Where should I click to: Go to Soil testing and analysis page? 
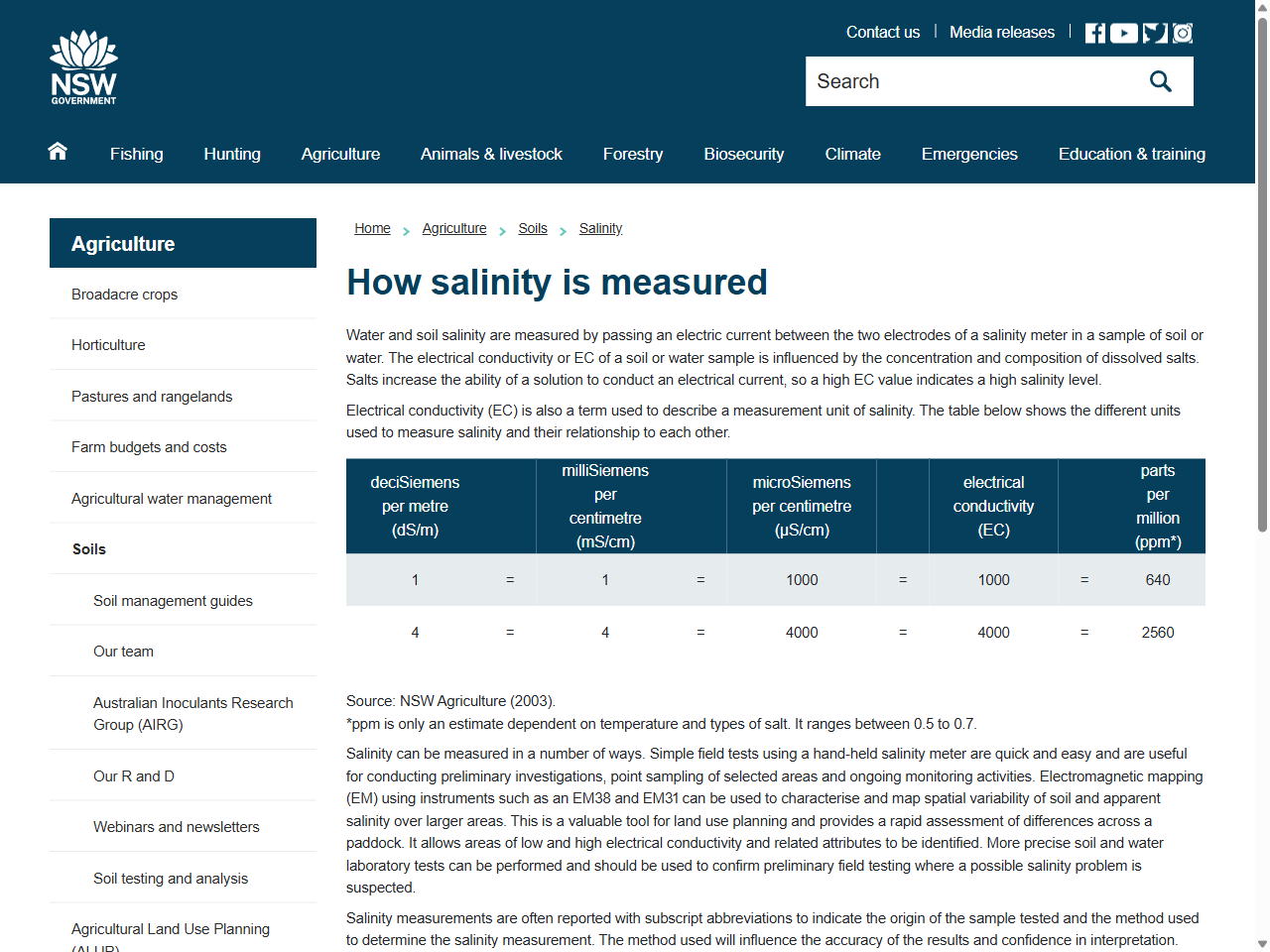[x=170, y=878]
